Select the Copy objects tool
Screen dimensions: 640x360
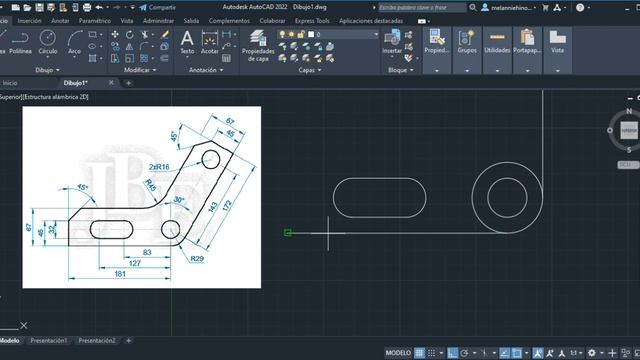[115, 47]
